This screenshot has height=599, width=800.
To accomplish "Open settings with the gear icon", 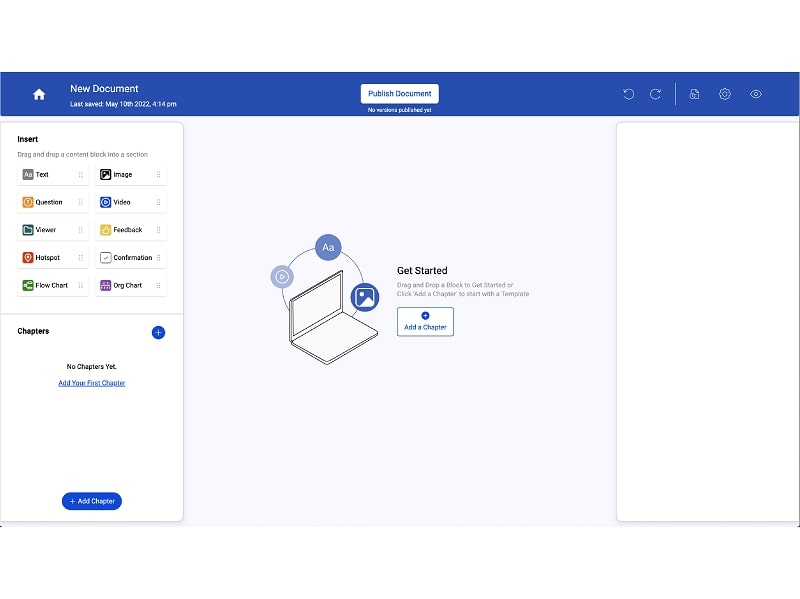I will [724, 94].
